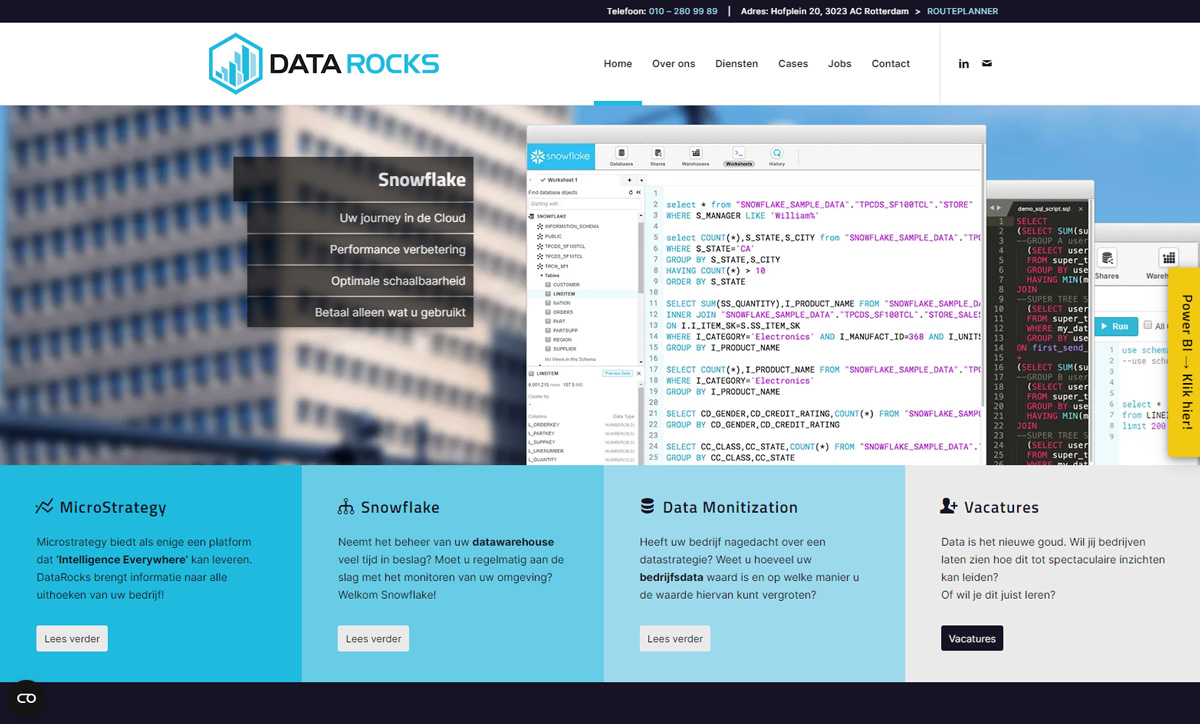Image resolution: width=1200 pixels, height=724 pixels.
Task: Collapse the sidebar with the double-arrow icon
Action: coord(639,192)
